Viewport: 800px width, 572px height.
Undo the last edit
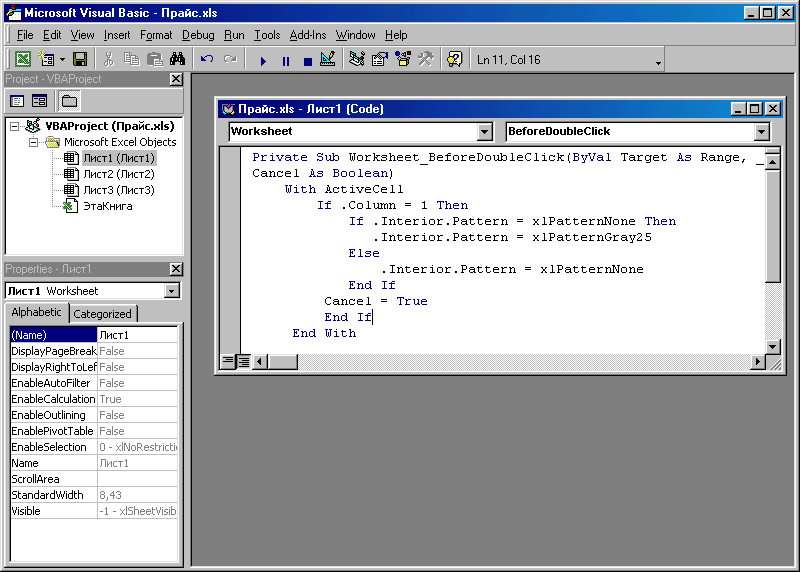point(207,59)
